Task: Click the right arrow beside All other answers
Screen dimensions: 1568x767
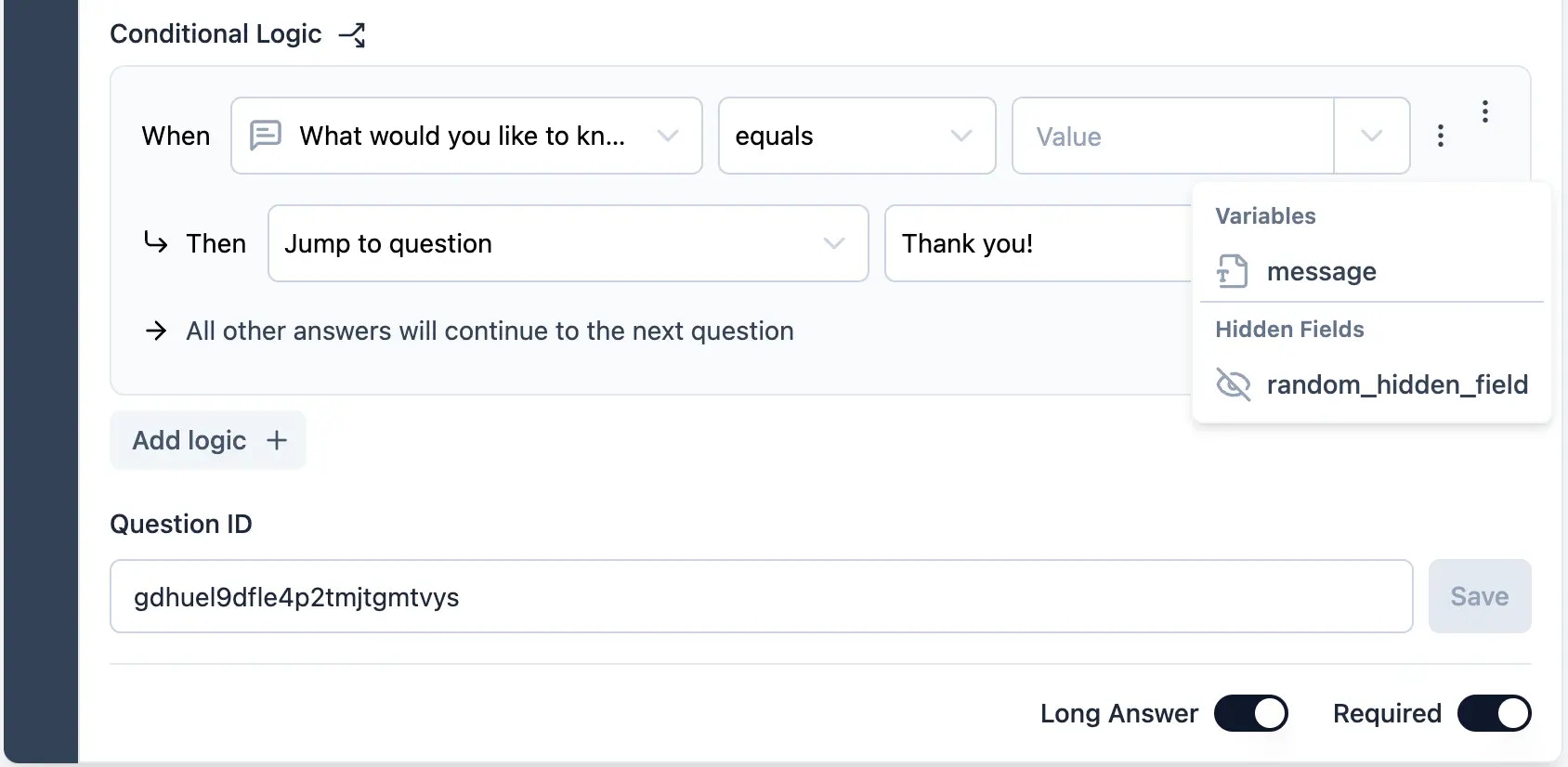Action: (156, 331)
